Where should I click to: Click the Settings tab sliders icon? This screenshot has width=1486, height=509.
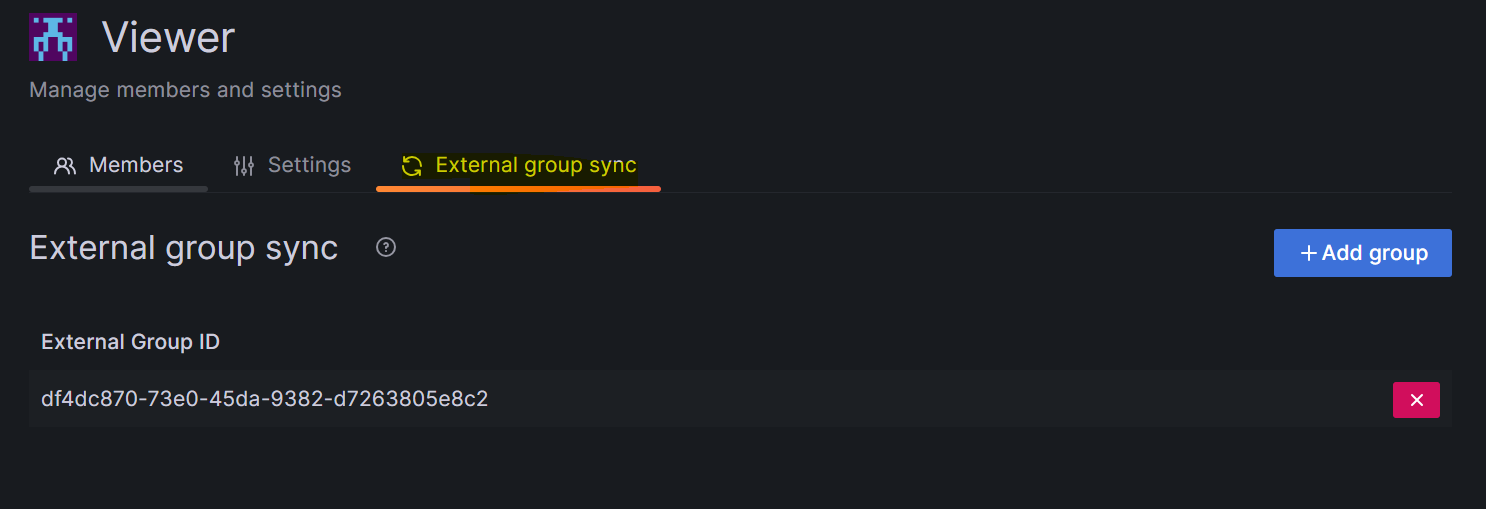click(244, 166)
